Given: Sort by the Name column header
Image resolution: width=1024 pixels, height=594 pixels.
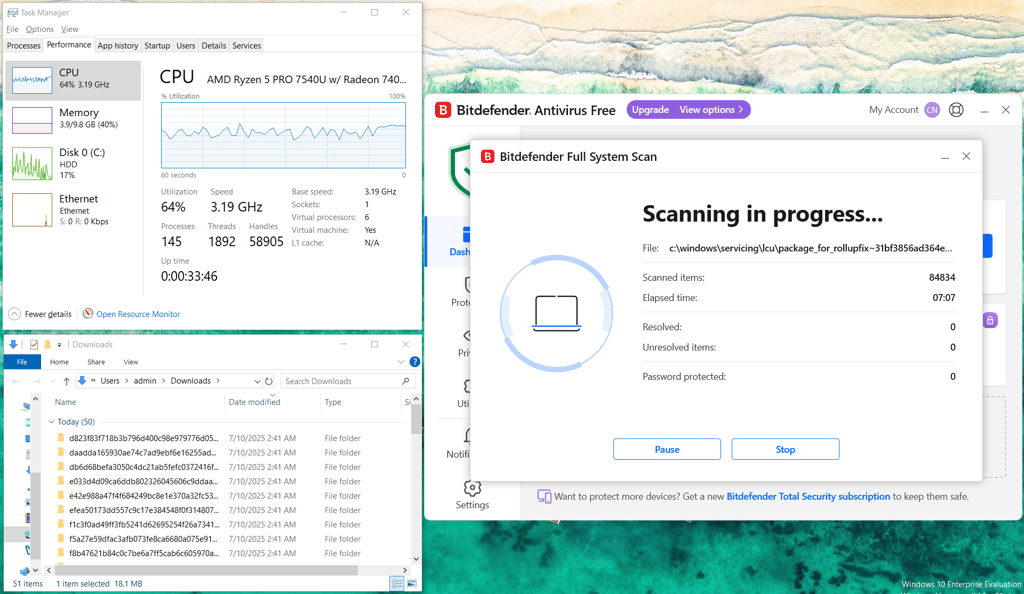Looking at the screenshot, I should [65, 402].
